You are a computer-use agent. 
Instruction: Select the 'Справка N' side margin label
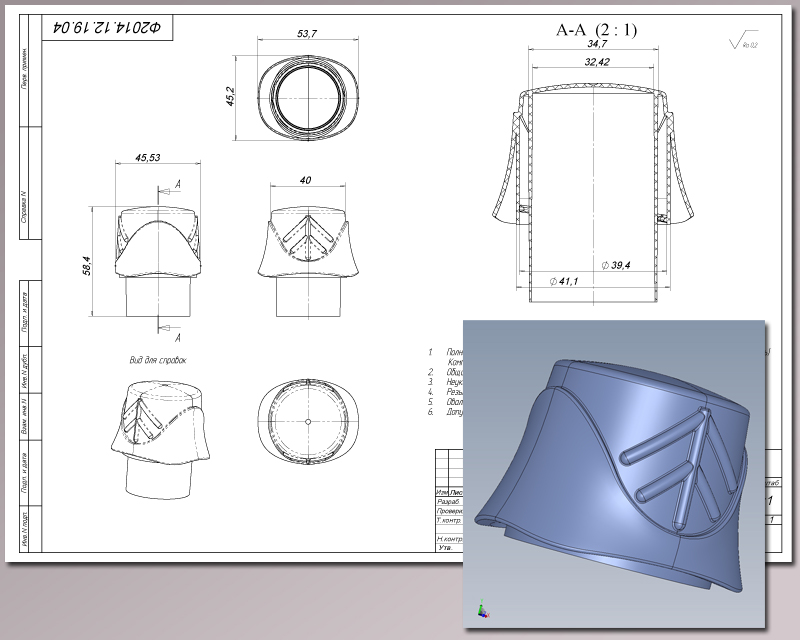(23, 207)
